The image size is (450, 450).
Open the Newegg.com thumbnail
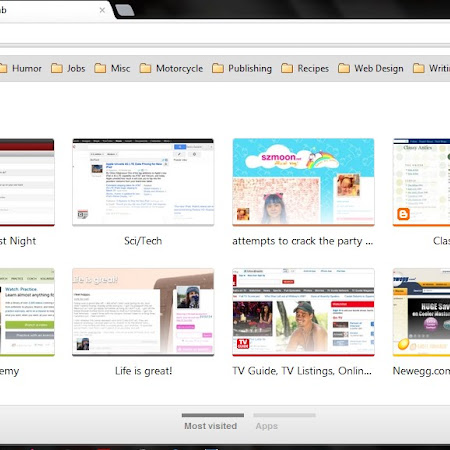point(422,312)
